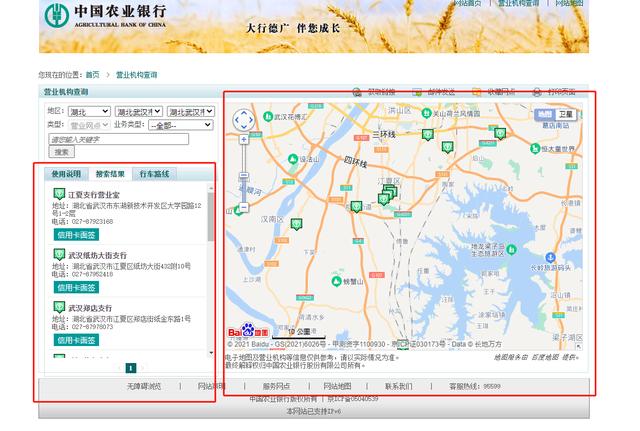Zoom out with the map minus button
Screen dimensions: 640x431
[x=244, y=208]
